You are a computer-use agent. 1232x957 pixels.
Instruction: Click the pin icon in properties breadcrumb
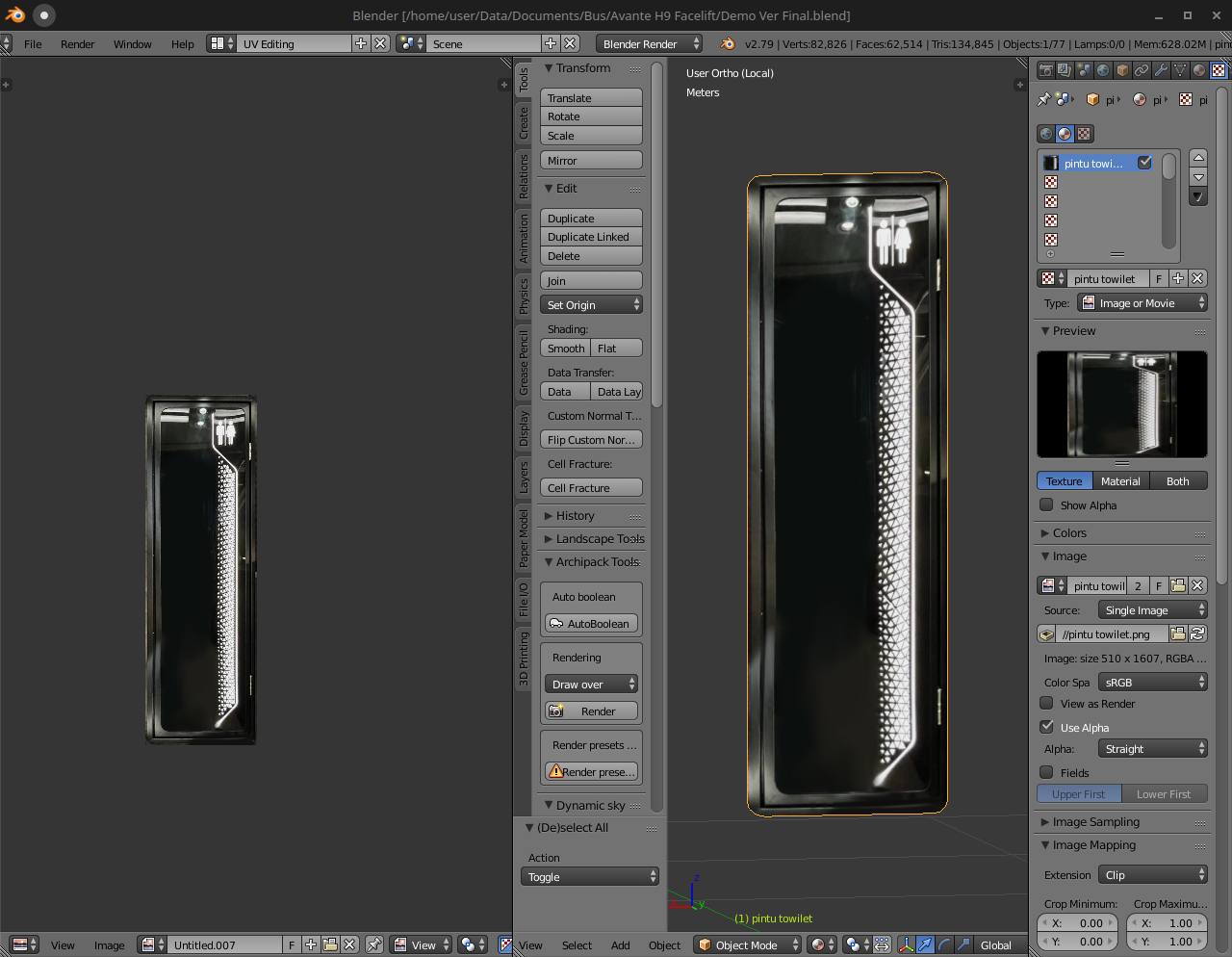pyautogui.click(x=1043, y=99)
